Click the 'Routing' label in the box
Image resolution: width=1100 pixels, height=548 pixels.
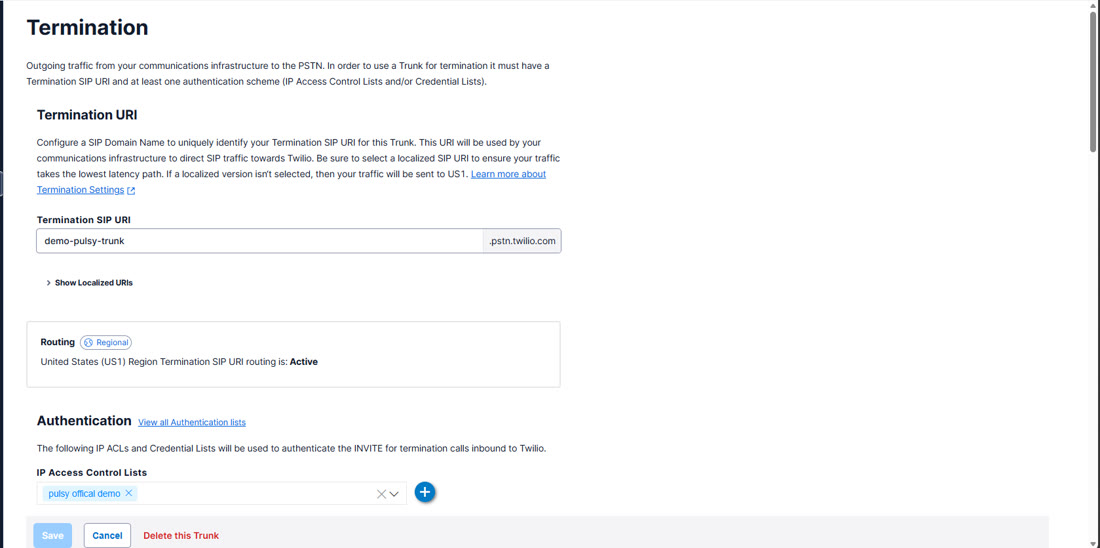(58, 342)
